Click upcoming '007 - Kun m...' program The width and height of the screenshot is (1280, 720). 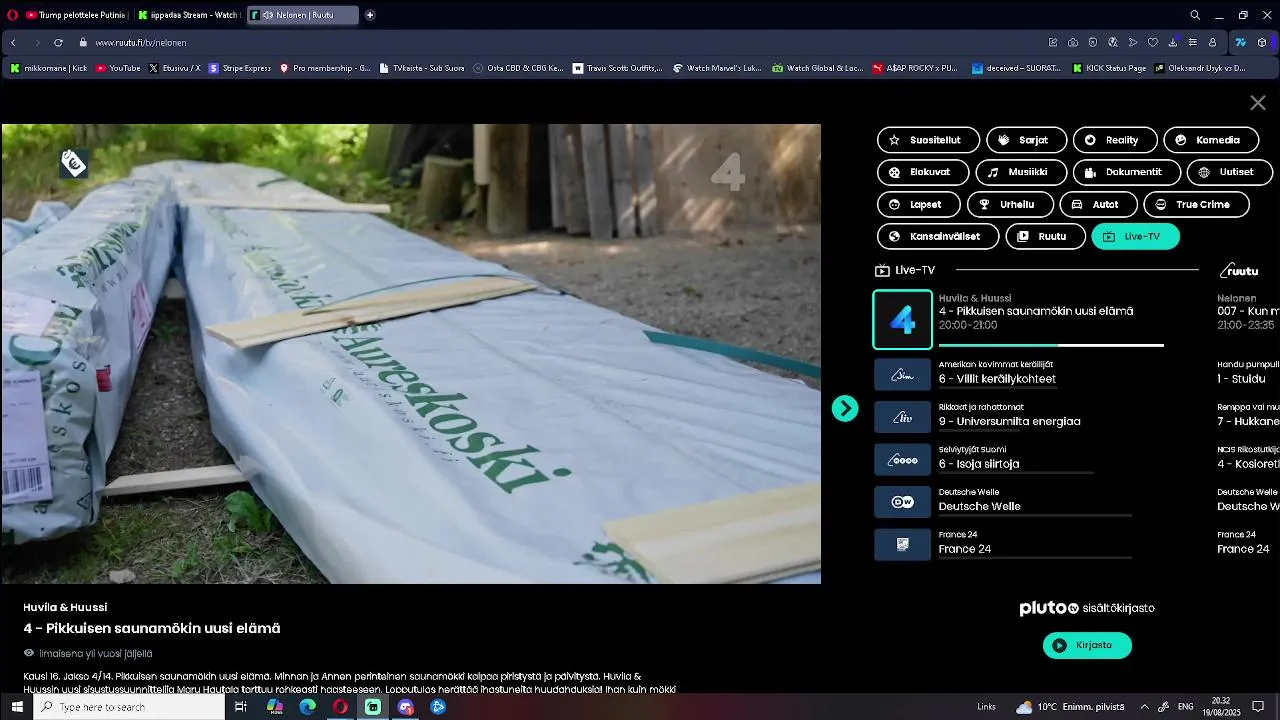1248,311
